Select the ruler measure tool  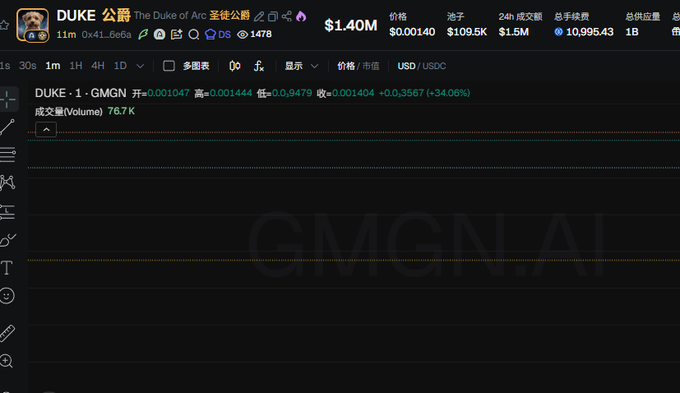(7, 333)
